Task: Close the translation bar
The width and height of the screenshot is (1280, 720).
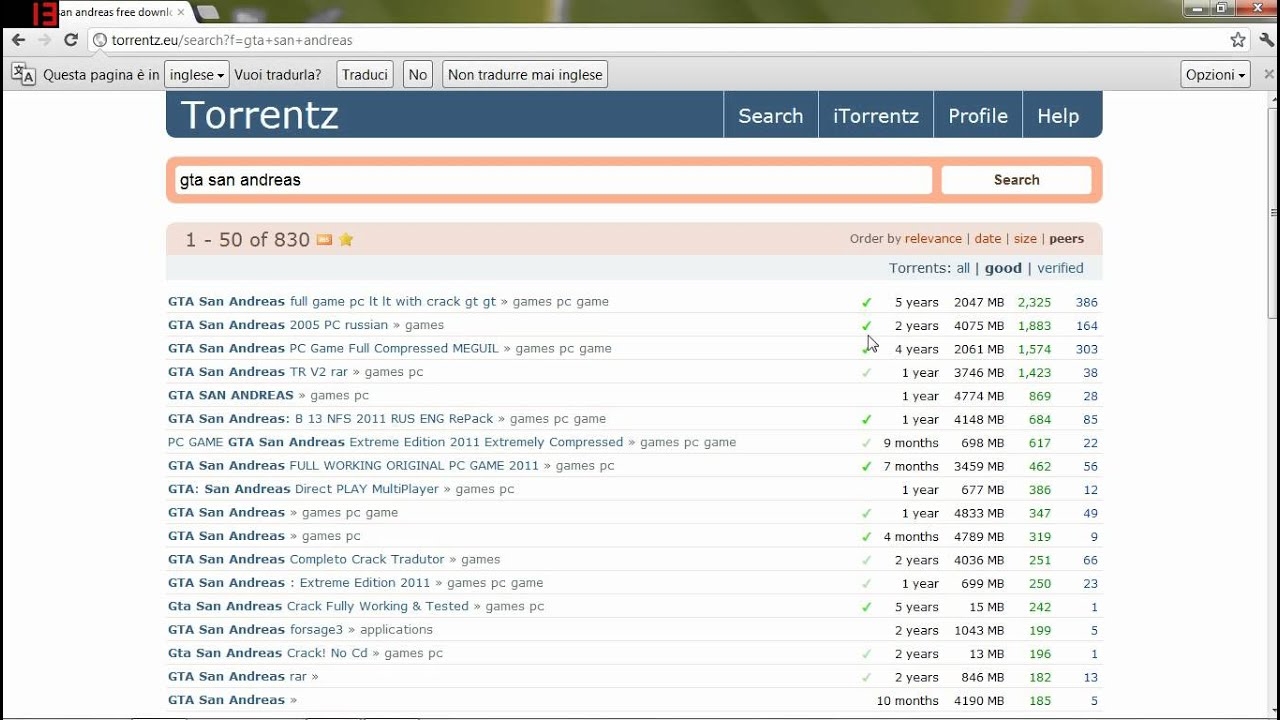Action: point(1268,75)
